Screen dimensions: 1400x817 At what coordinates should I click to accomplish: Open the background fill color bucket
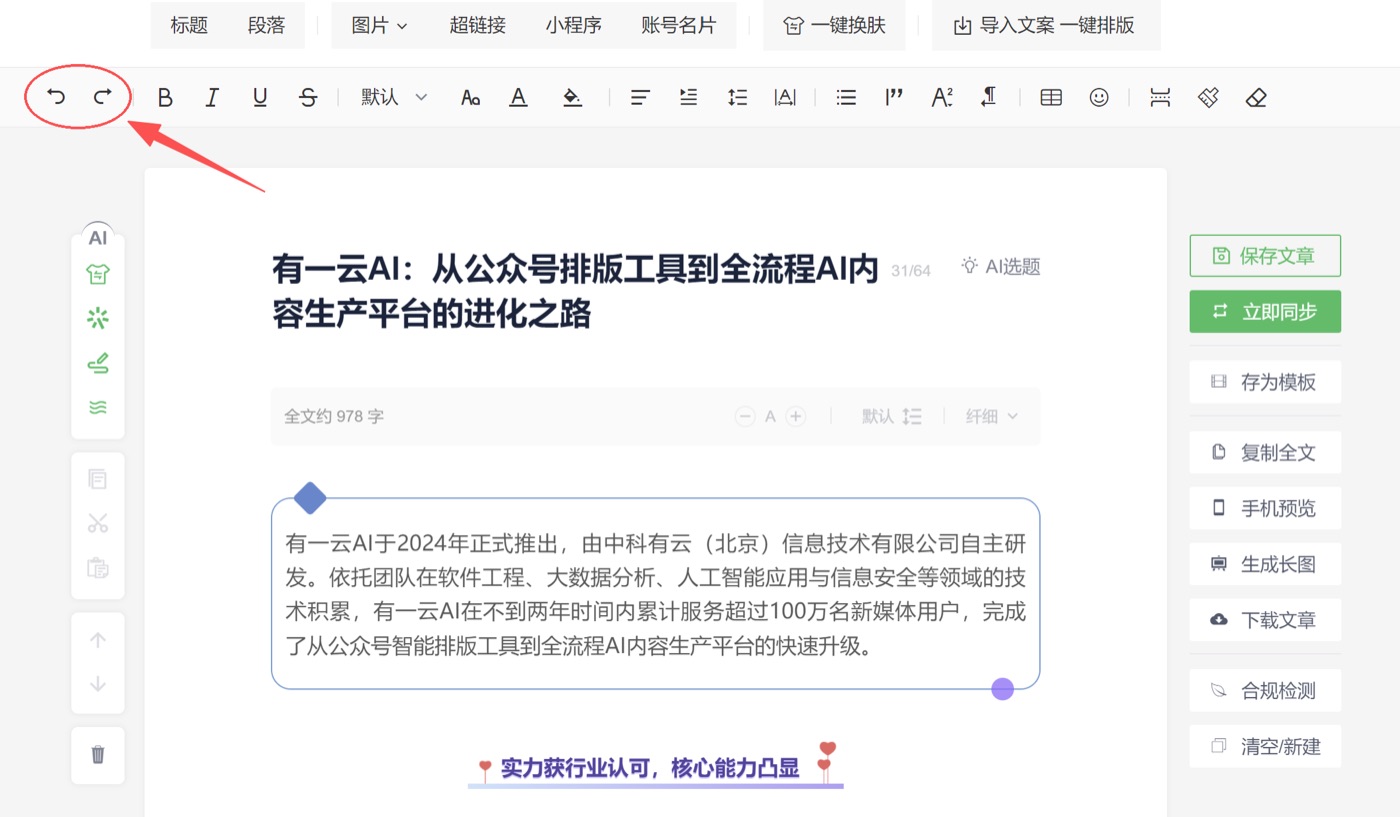[572, 97]
